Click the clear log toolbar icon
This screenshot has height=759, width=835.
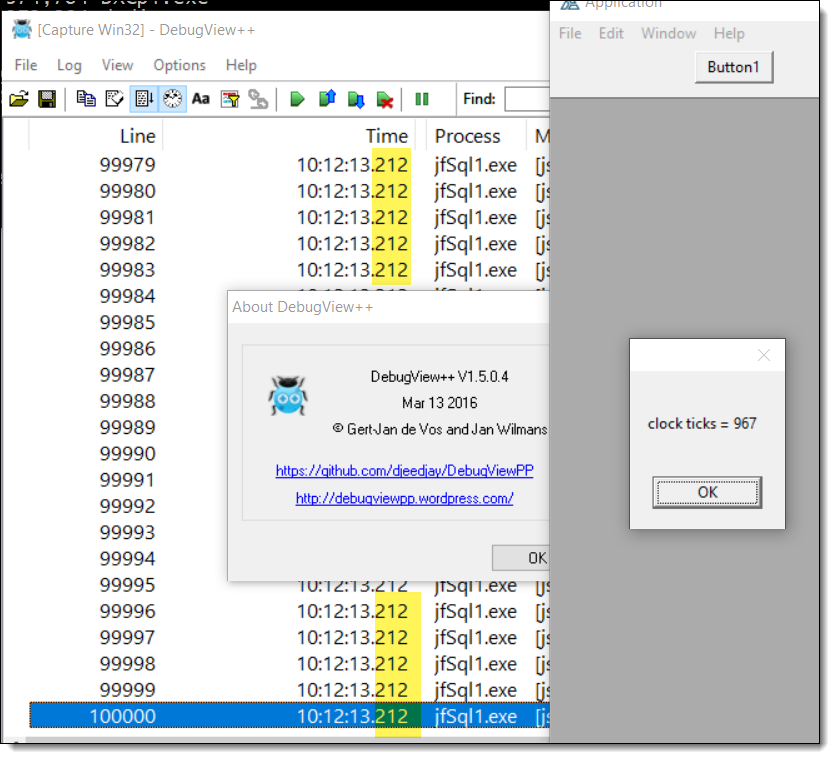click(114, 99)
